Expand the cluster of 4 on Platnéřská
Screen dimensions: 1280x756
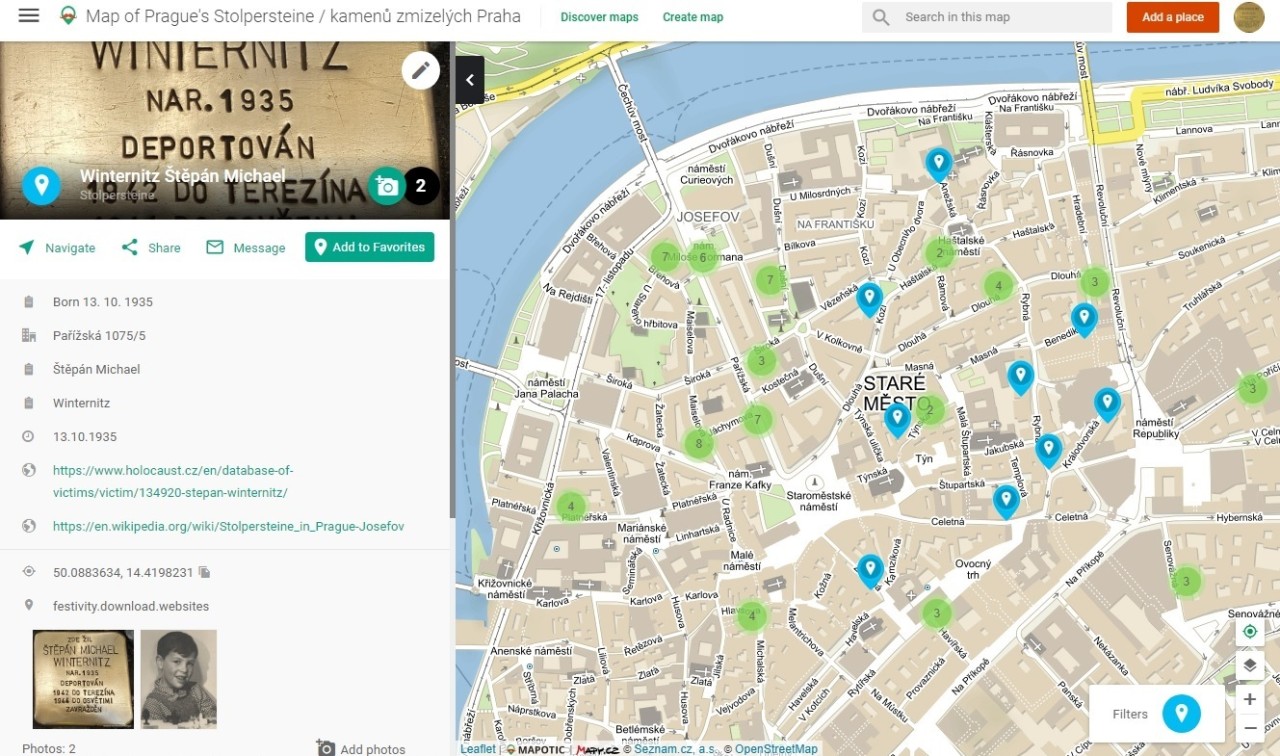click(571, 507)
